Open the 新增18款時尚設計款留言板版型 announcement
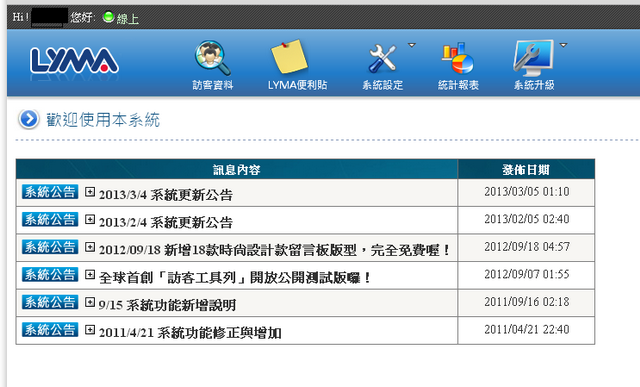Image resolution: width=640 pixels, height=387 pixels. [274, 250]
